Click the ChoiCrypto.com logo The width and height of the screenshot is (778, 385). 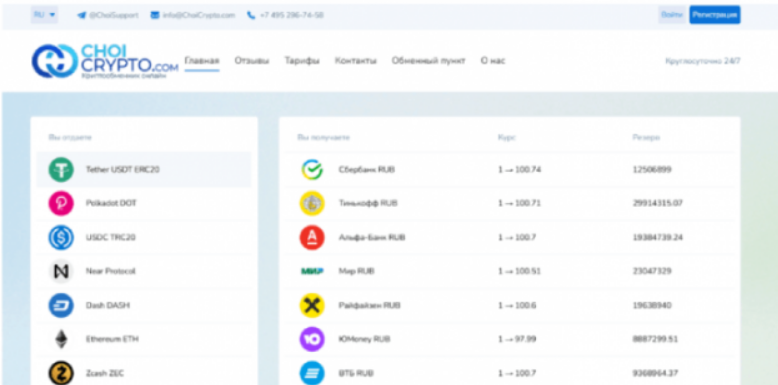[x=105, y=61]
